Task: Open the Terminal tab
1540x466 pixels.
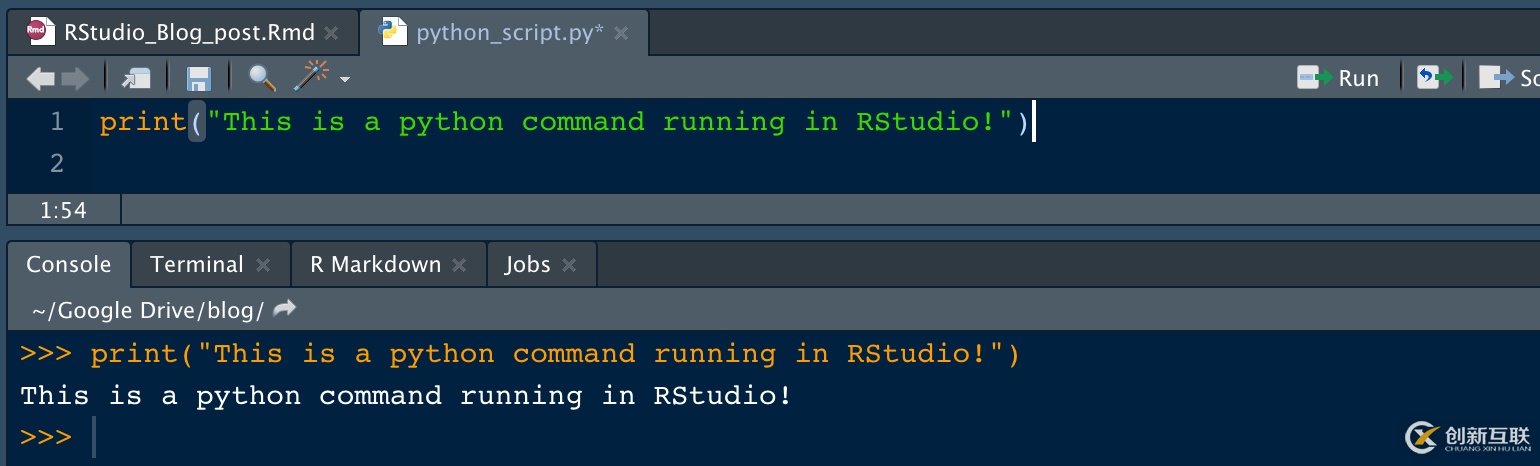Action: click(196, 264)
